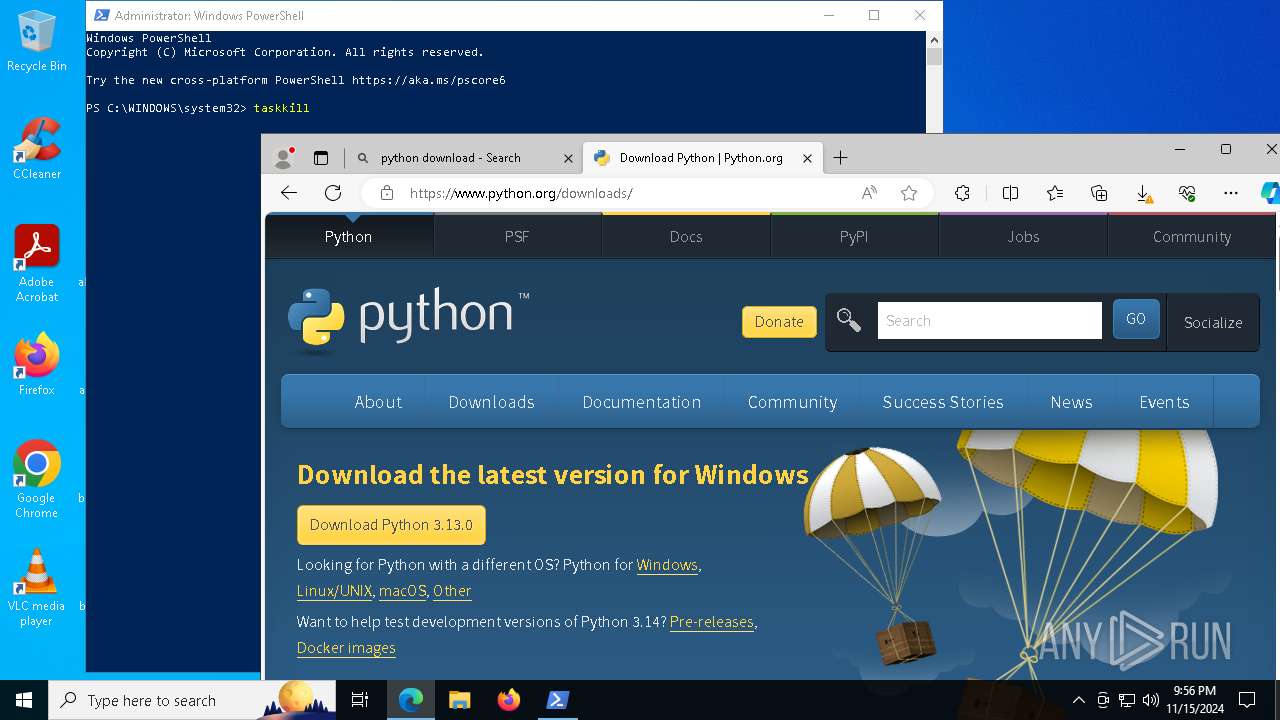
Task: Open Copilot icon in Edge
Action: pyautogui.click(x=1270, y=193)
